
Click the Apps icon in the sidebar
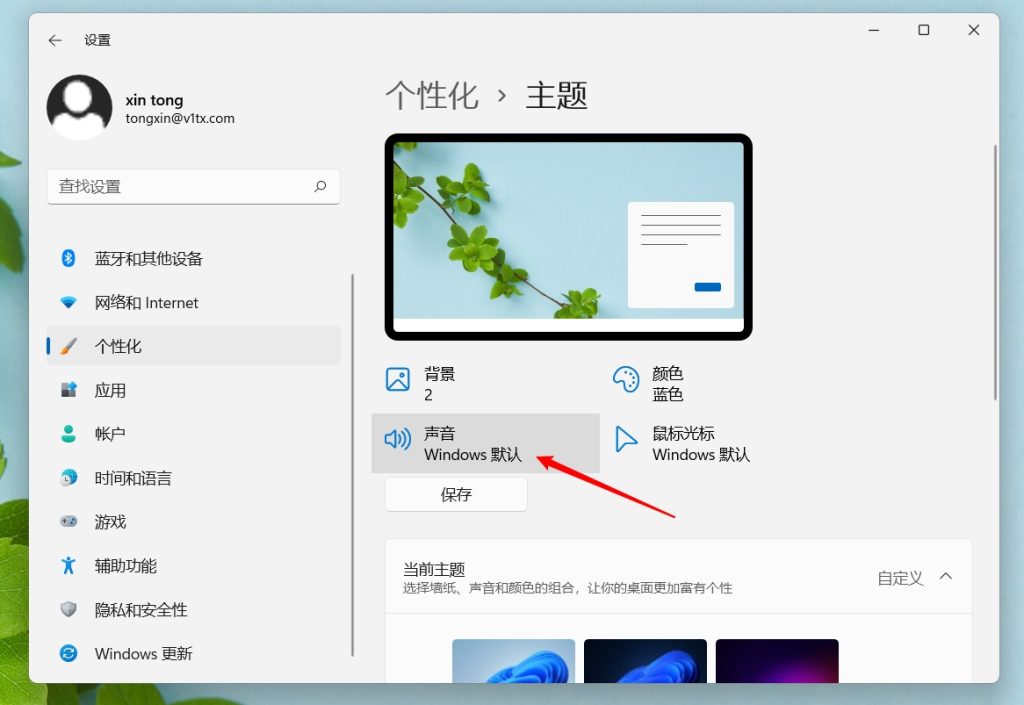coord(69,390)
